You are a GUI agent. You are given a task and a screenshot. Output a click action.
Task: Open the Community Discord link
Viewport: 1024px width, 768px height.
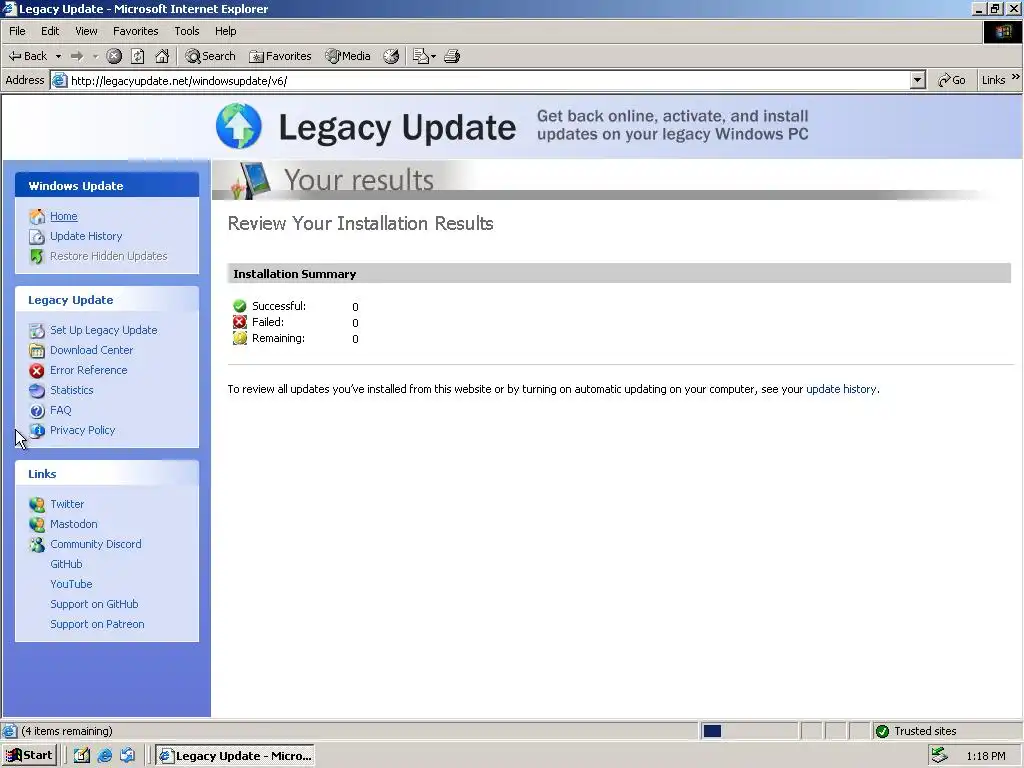point(96,544)
